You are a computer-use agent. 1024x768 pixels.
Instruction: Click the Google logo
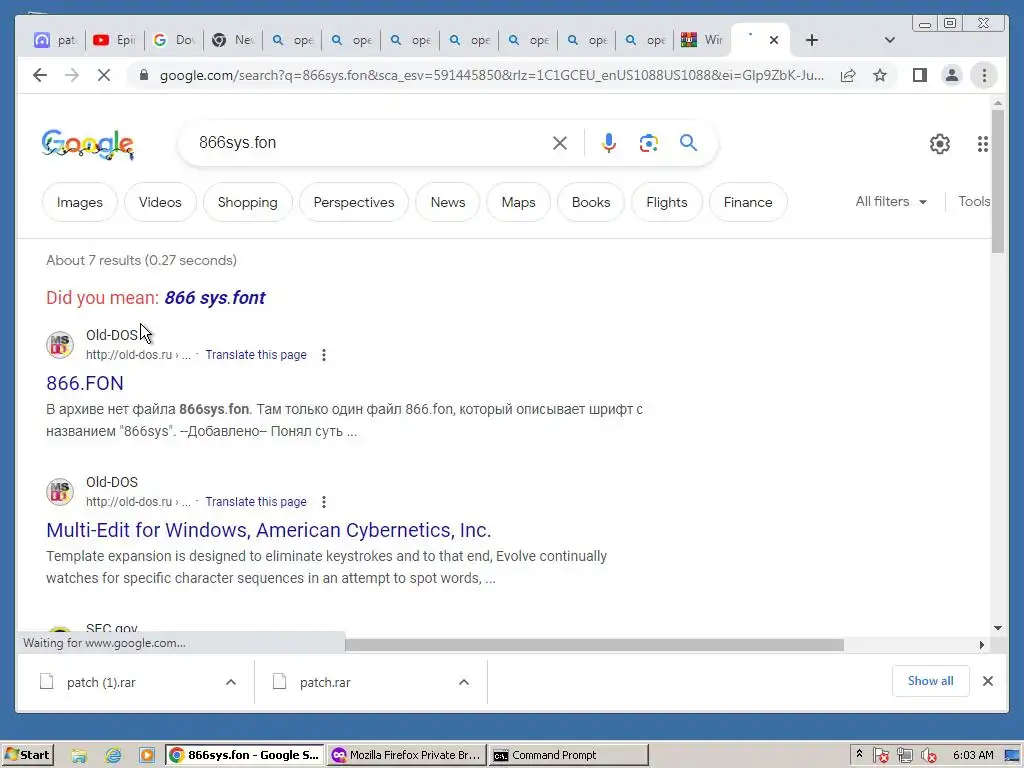click(x=88, y=144)
